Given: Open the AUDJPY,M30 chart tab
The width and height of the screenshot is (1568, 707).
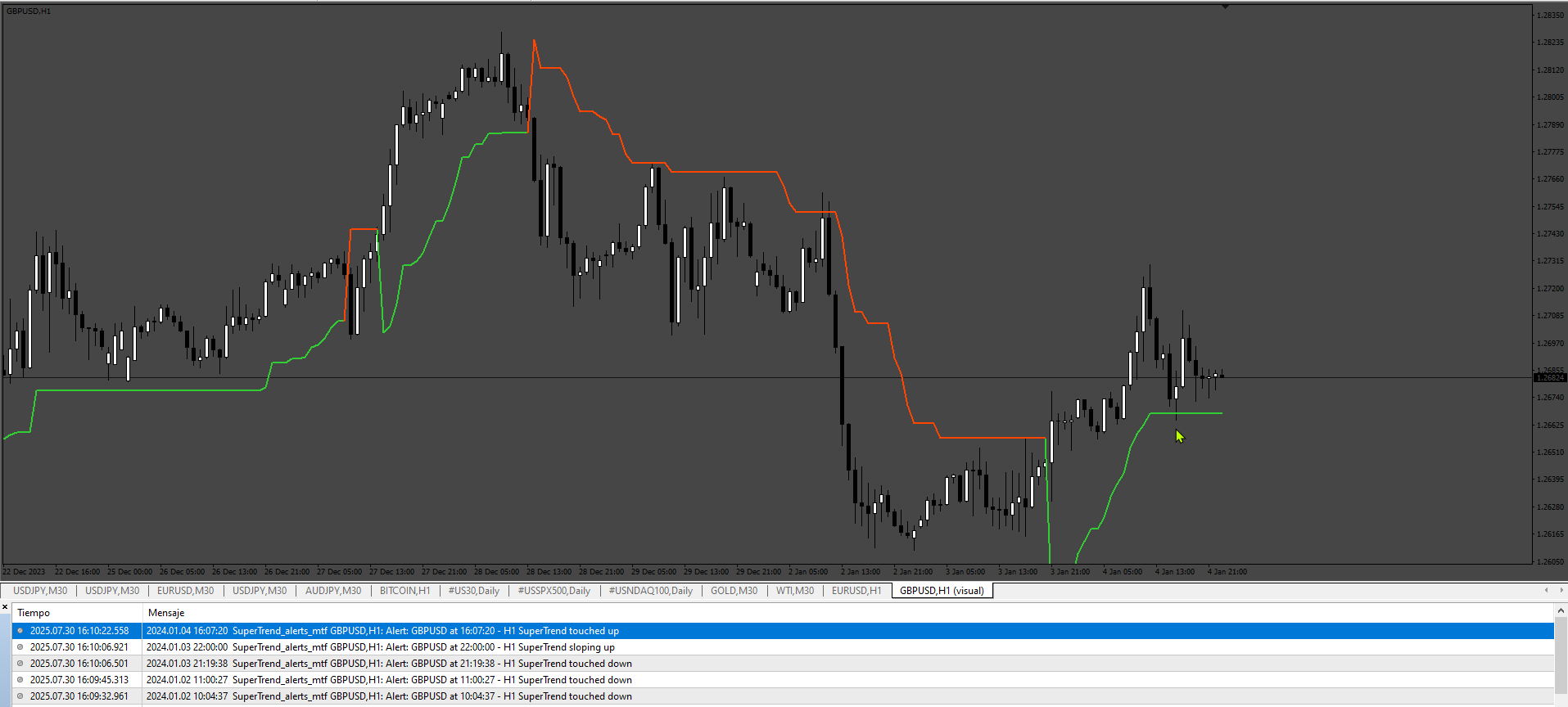Looking at the screenshot, I should click(x=333, y=591).
